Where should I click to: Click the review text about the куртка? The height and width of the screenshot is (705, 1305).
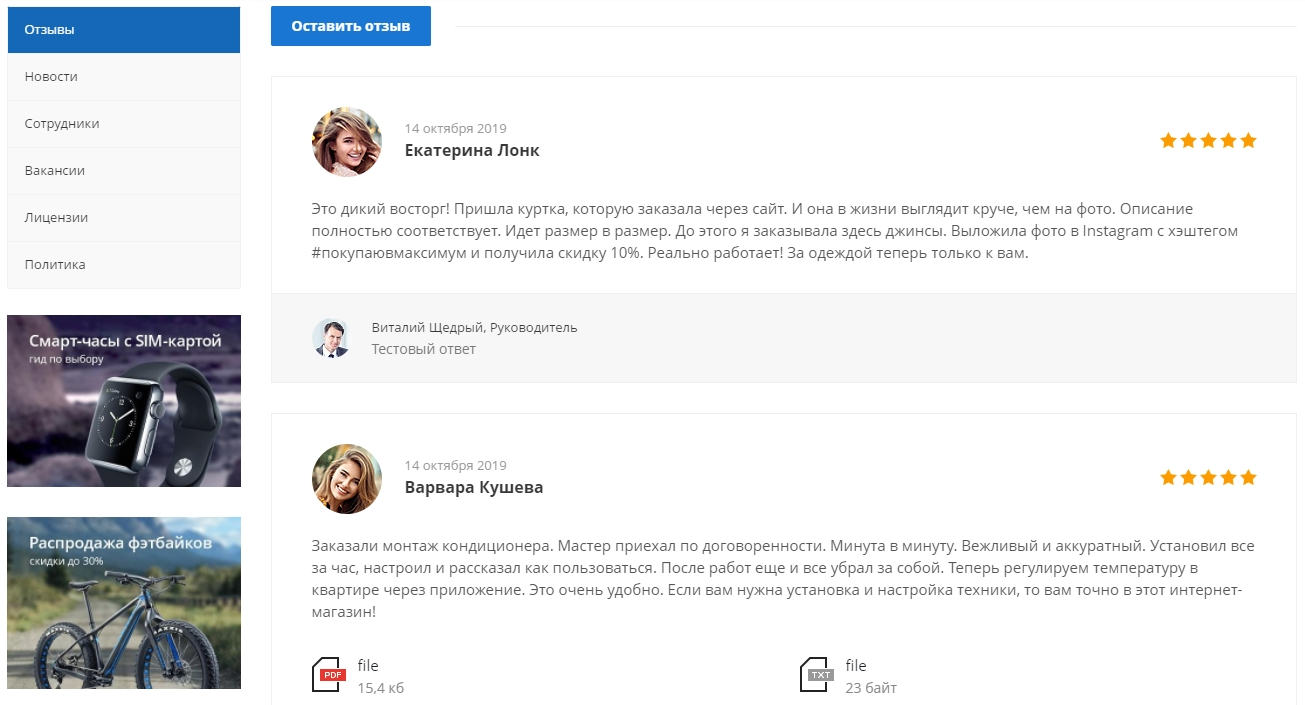(775, 231)
